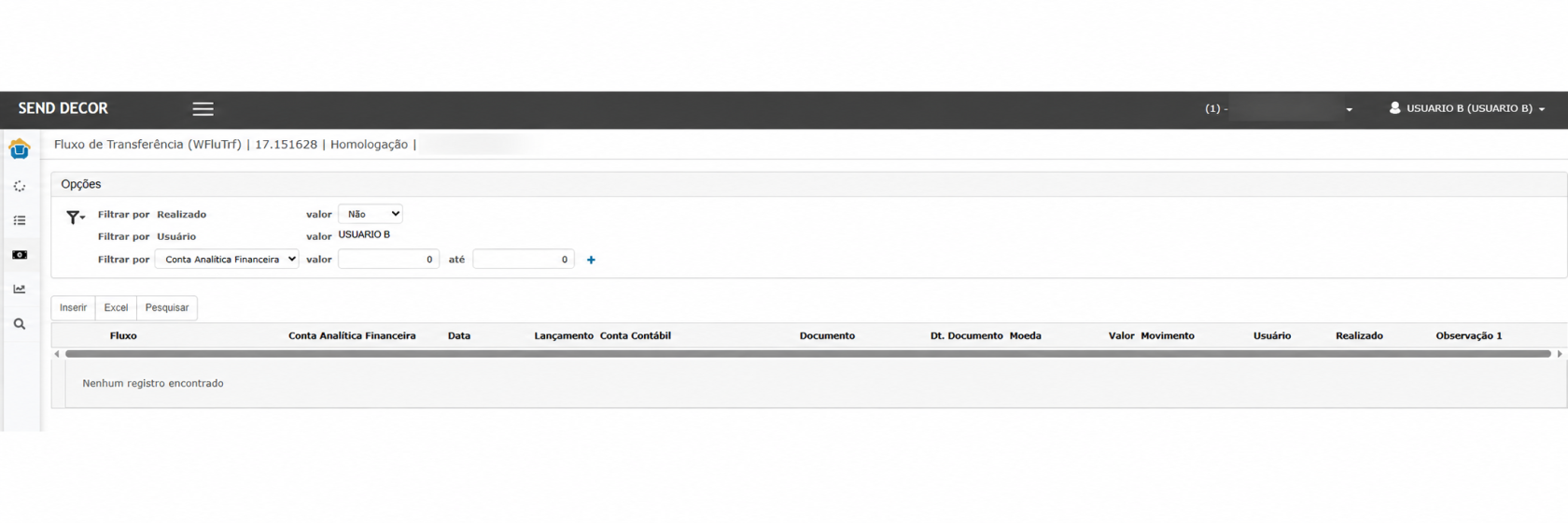Image resolution: width=1568 pixels, height=523 pixels.
Task: Expand the USUARIO B account menu
Action: (x=1468, y=108)
